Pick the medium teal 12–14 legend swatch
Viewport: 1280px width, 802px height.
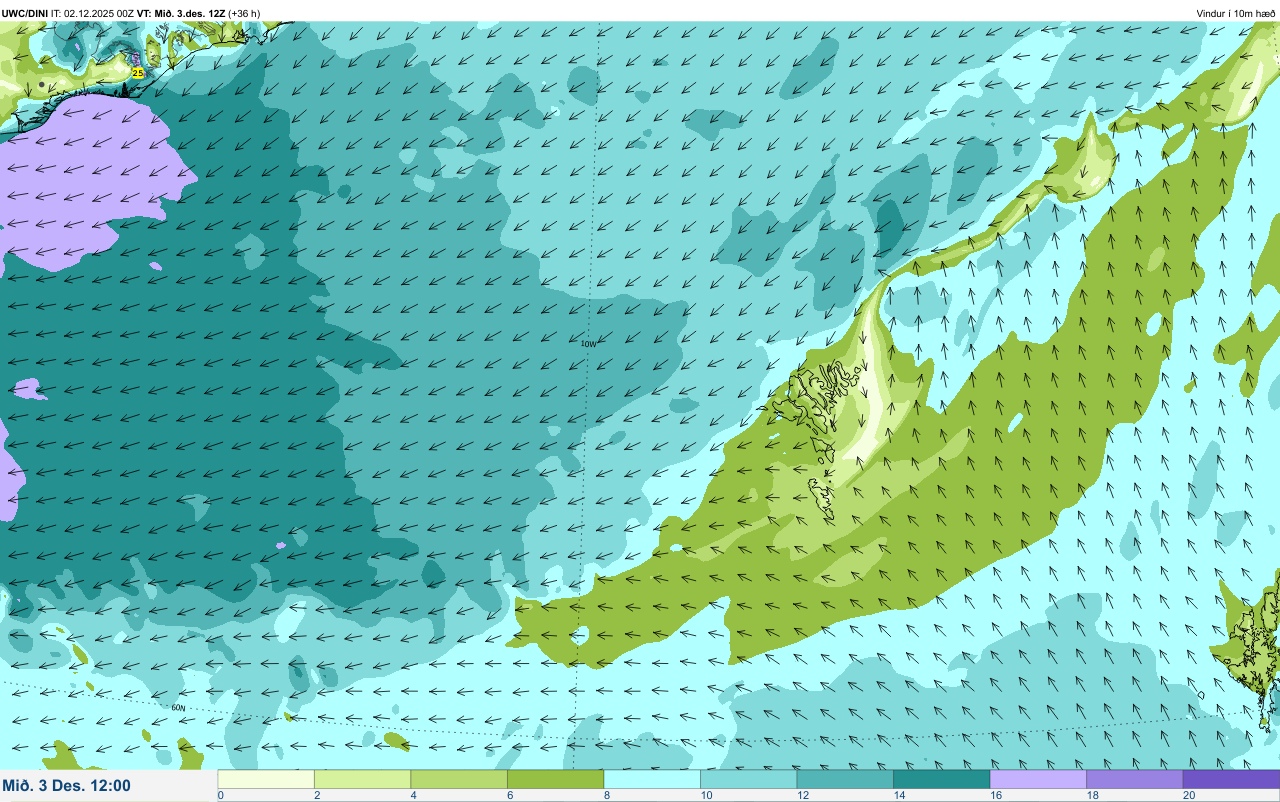845,779
